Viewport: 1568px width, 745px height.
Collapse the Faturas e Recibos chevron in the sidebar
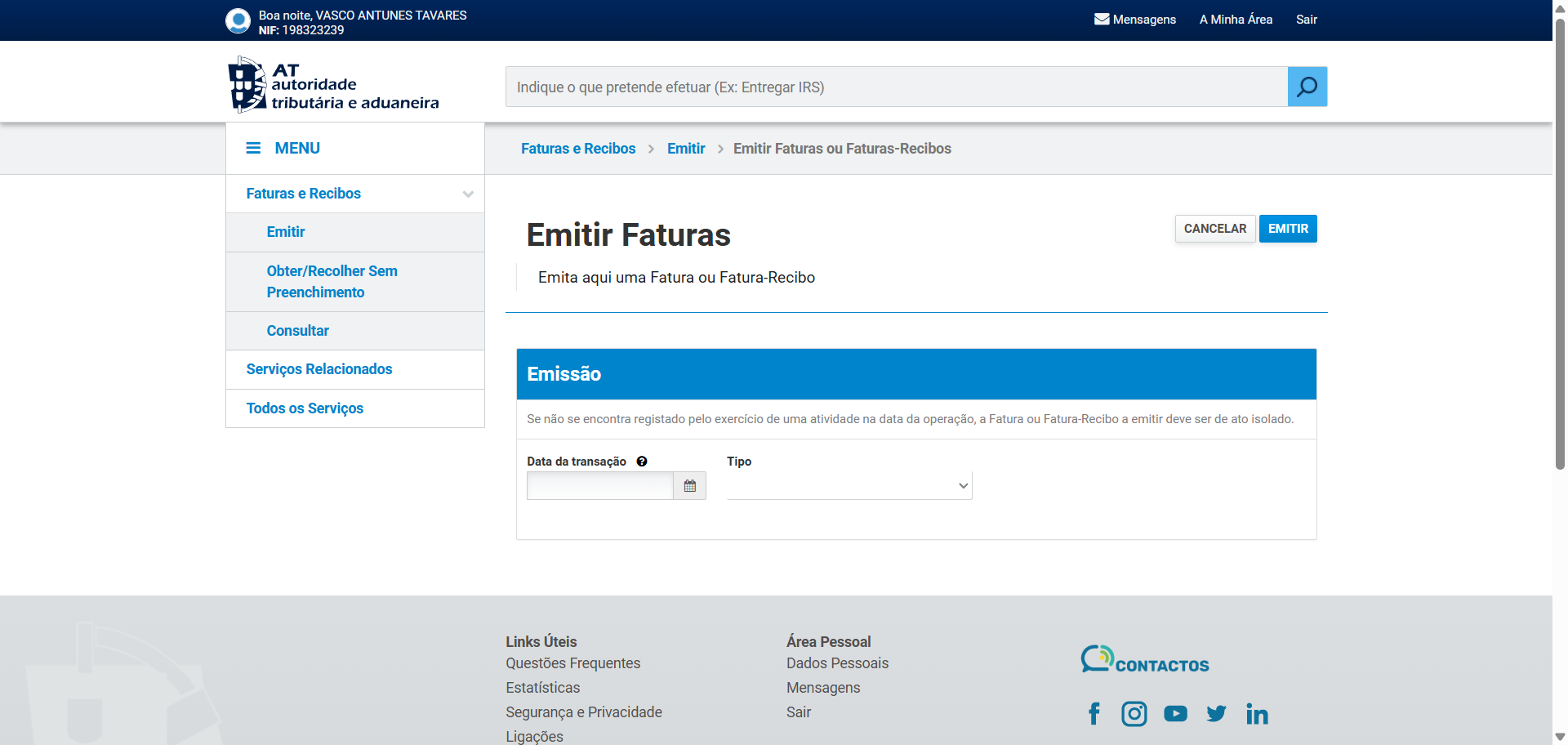point(468,194)
